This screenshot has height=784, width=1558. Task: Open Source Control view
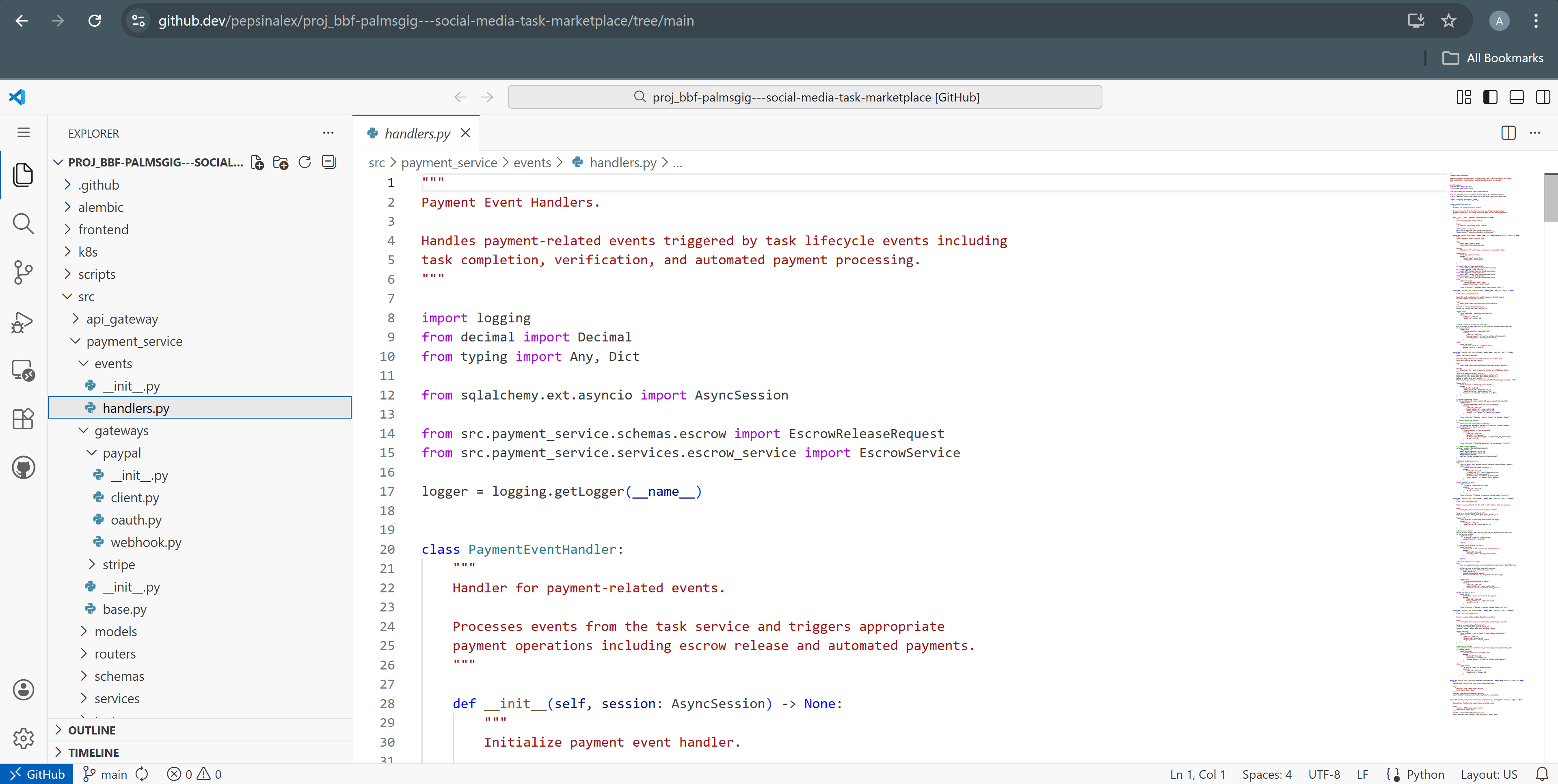click(x=23, y=272)
